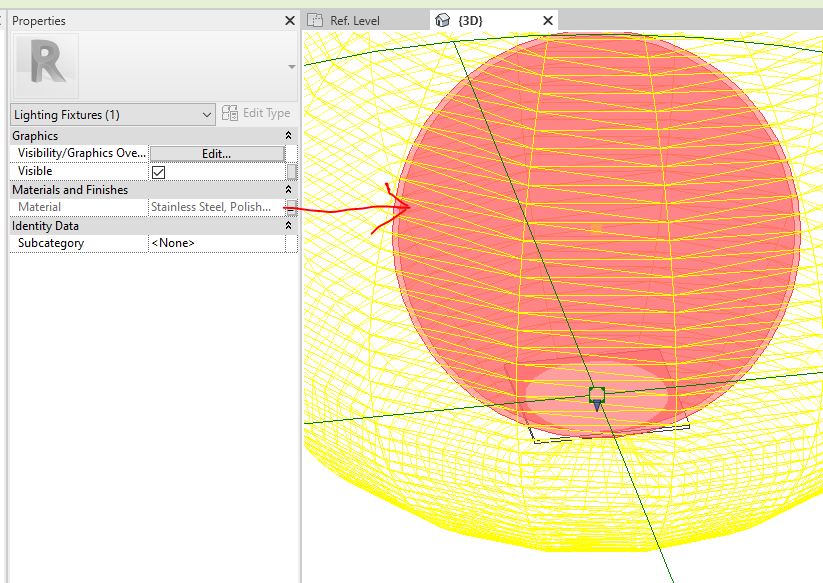
Task: Toggle the Visible checkbox off
Action: coord(159,171)
